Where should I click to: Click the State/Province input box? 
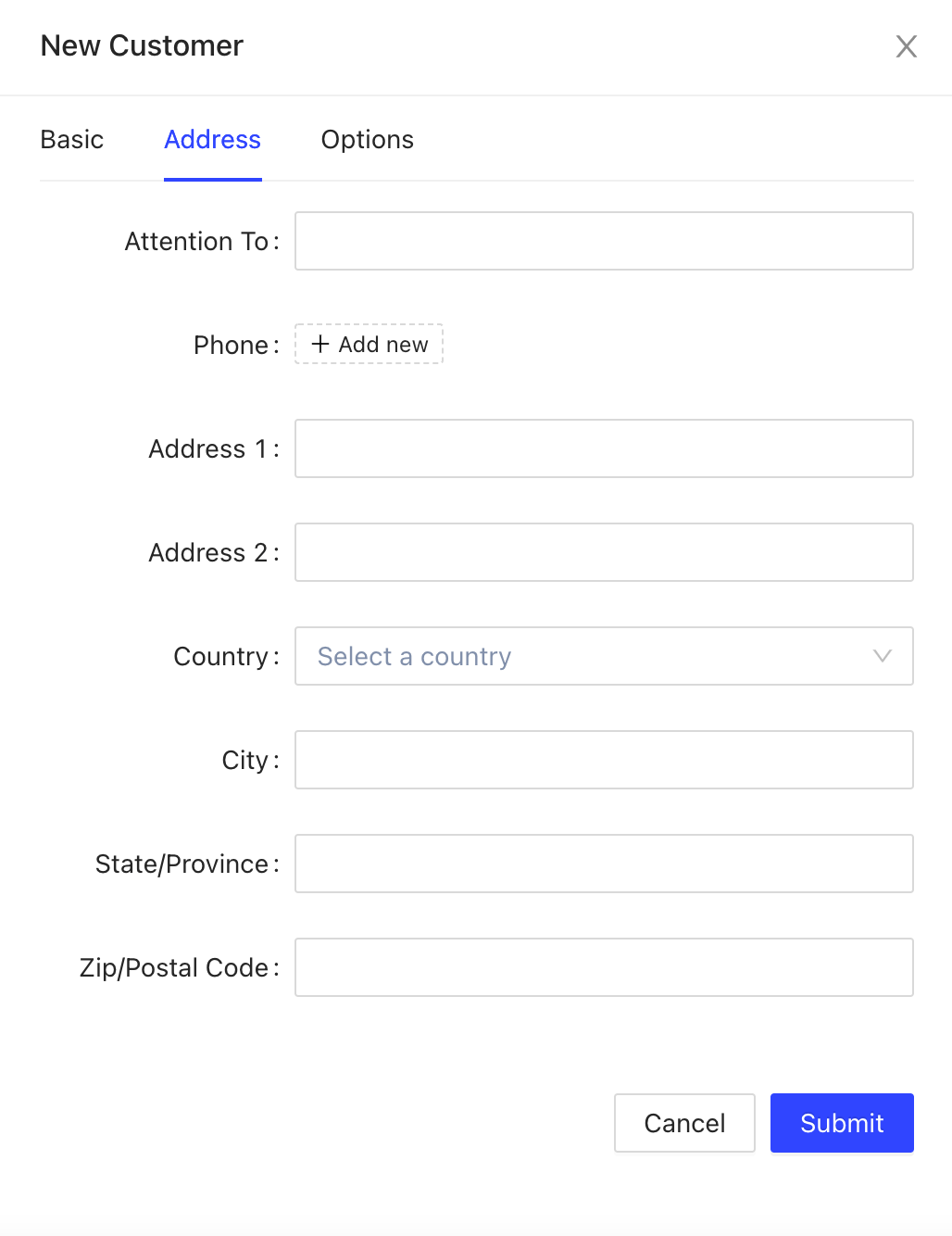[x=604, y=864]
